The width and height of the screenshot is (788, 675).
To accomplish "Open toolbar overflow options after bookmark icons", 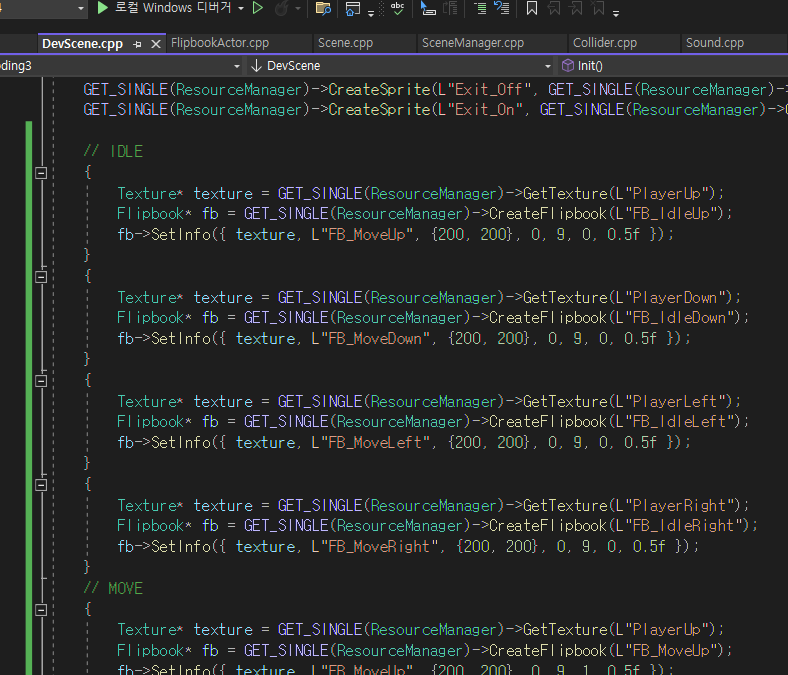I will coord(616,13).
